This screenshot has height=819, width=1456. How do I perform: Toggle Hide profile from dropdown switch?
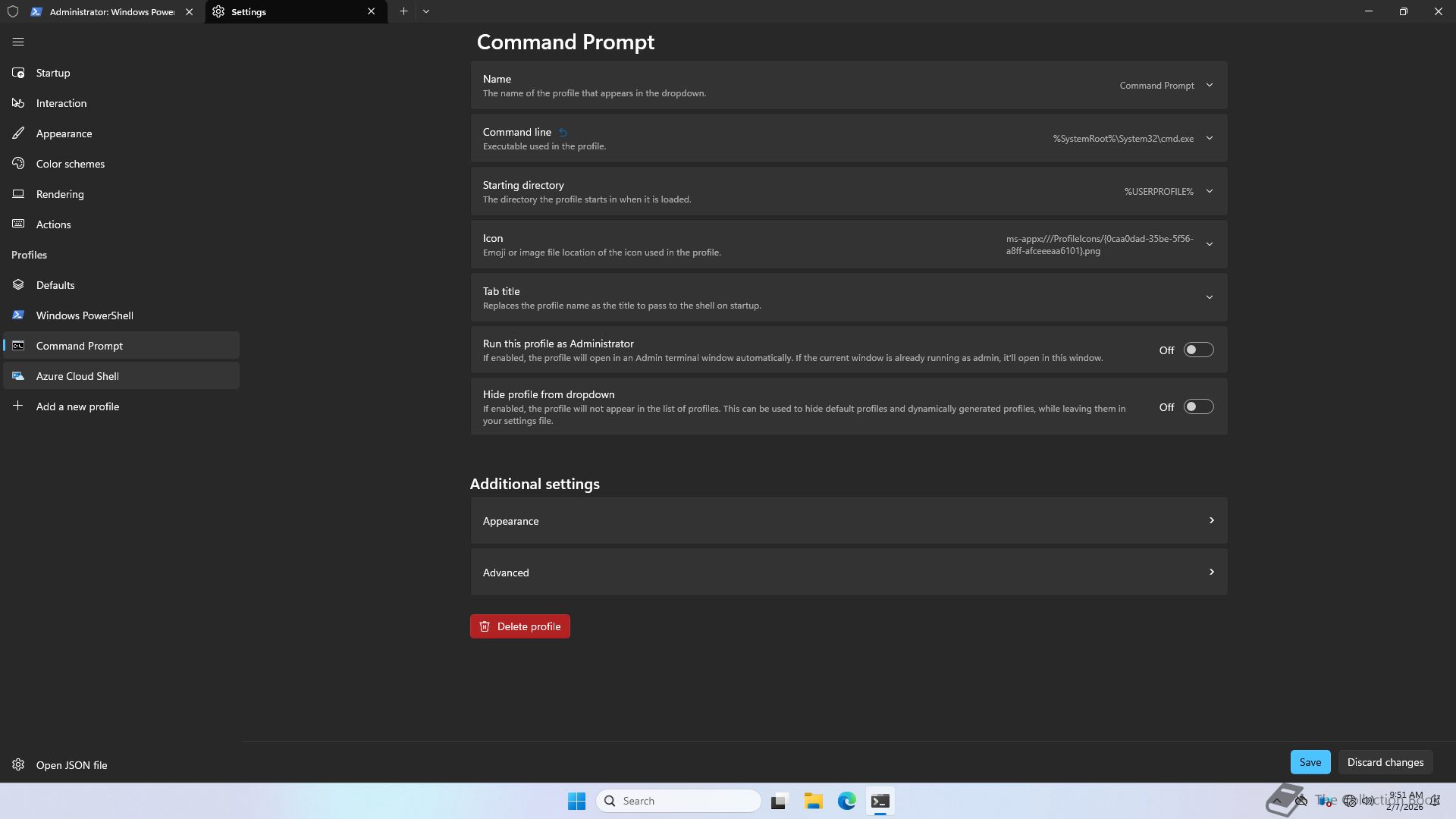(x=1198, y=407)
